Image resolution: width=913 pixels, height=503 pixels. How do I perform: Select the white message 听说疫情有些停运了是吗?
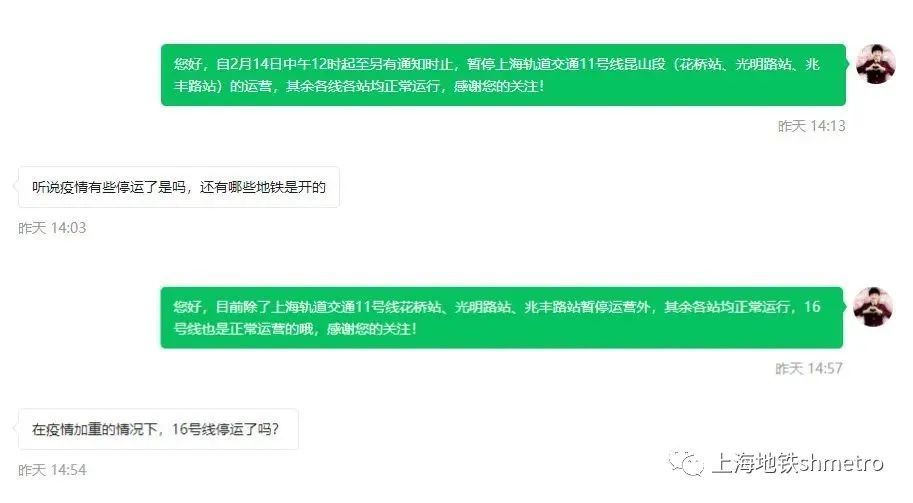coord(179,187)
